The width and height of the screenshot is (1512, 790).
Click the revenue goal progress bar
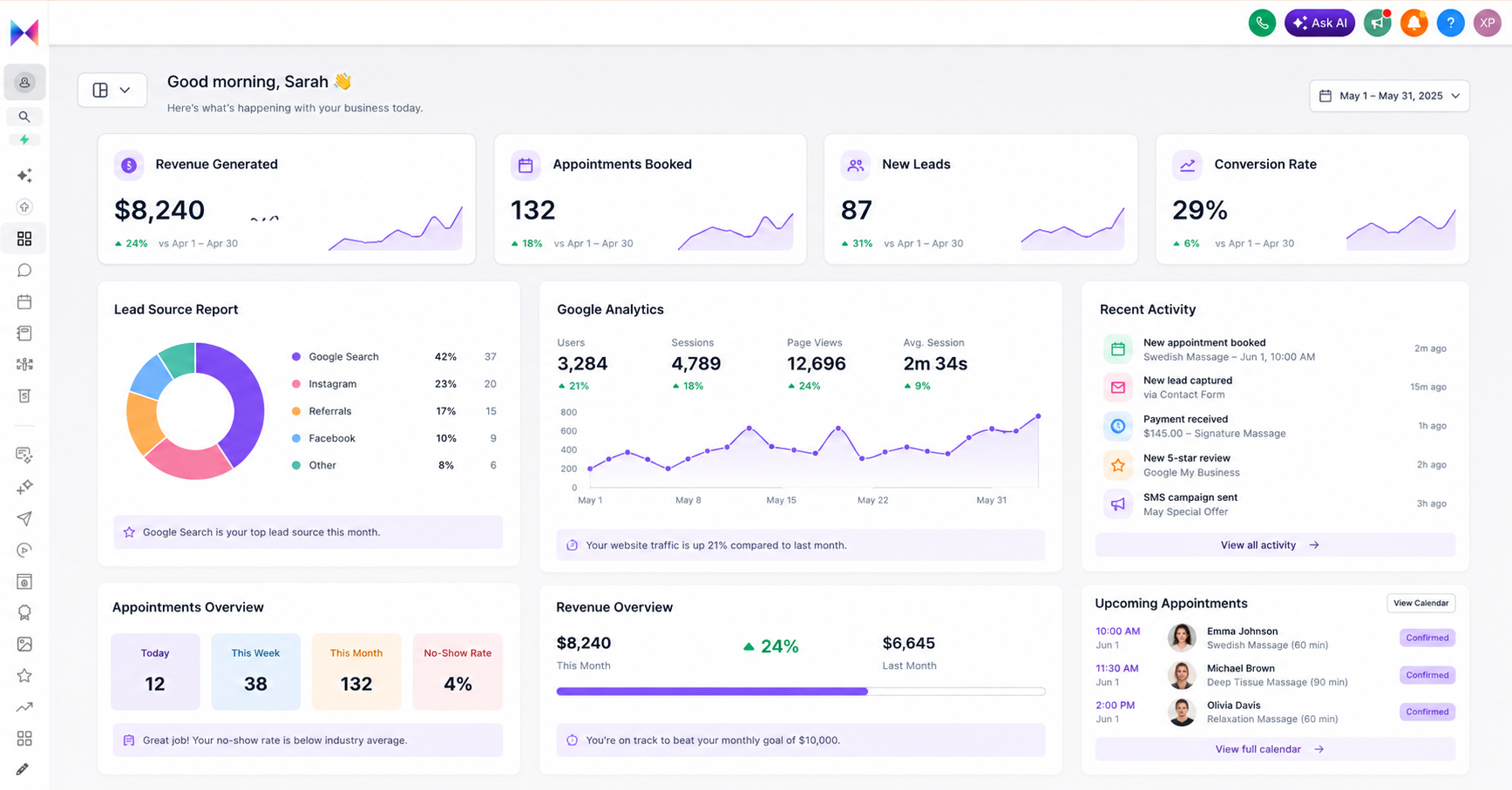click(801, 692)
